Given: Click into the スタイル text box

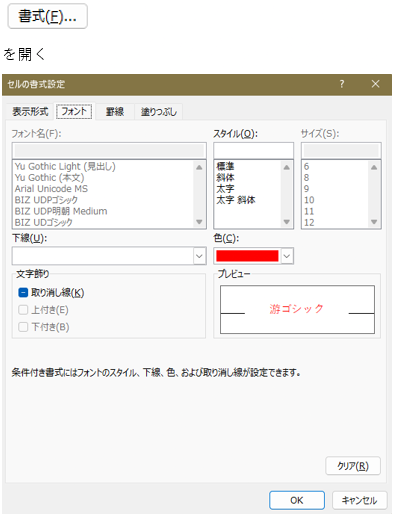Looking at the screenshot, I should [253, 151].
